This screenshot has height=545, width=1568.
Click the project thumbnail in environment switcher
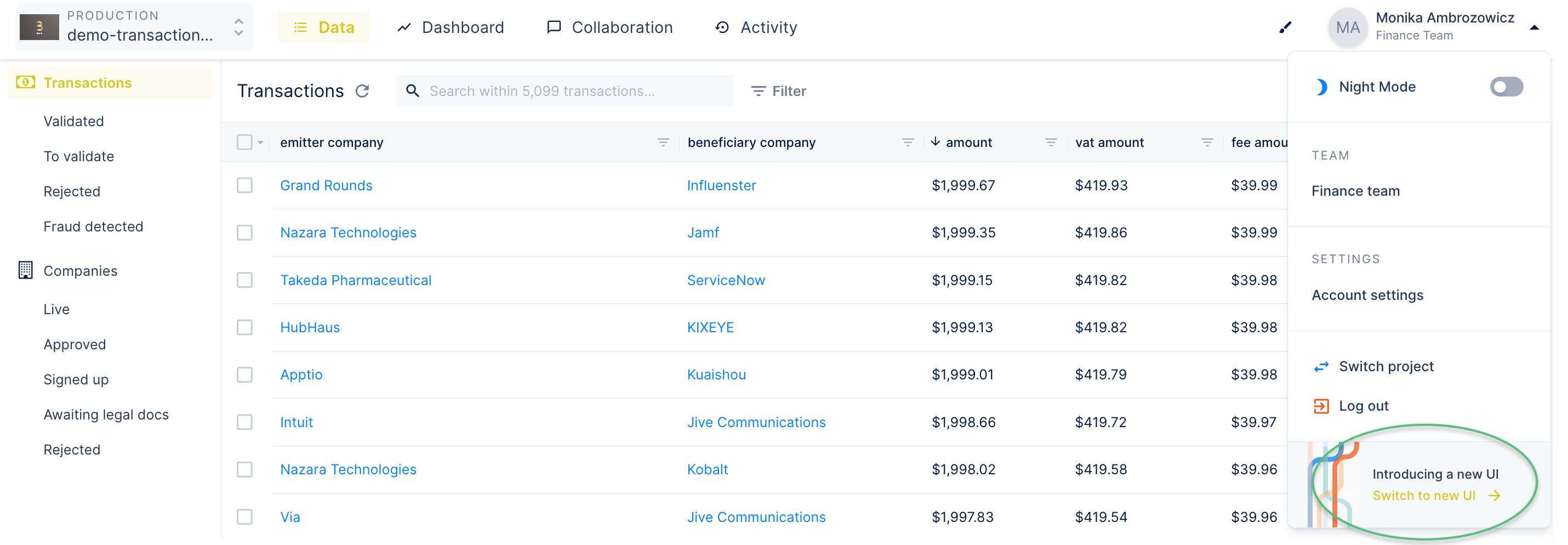39,27
